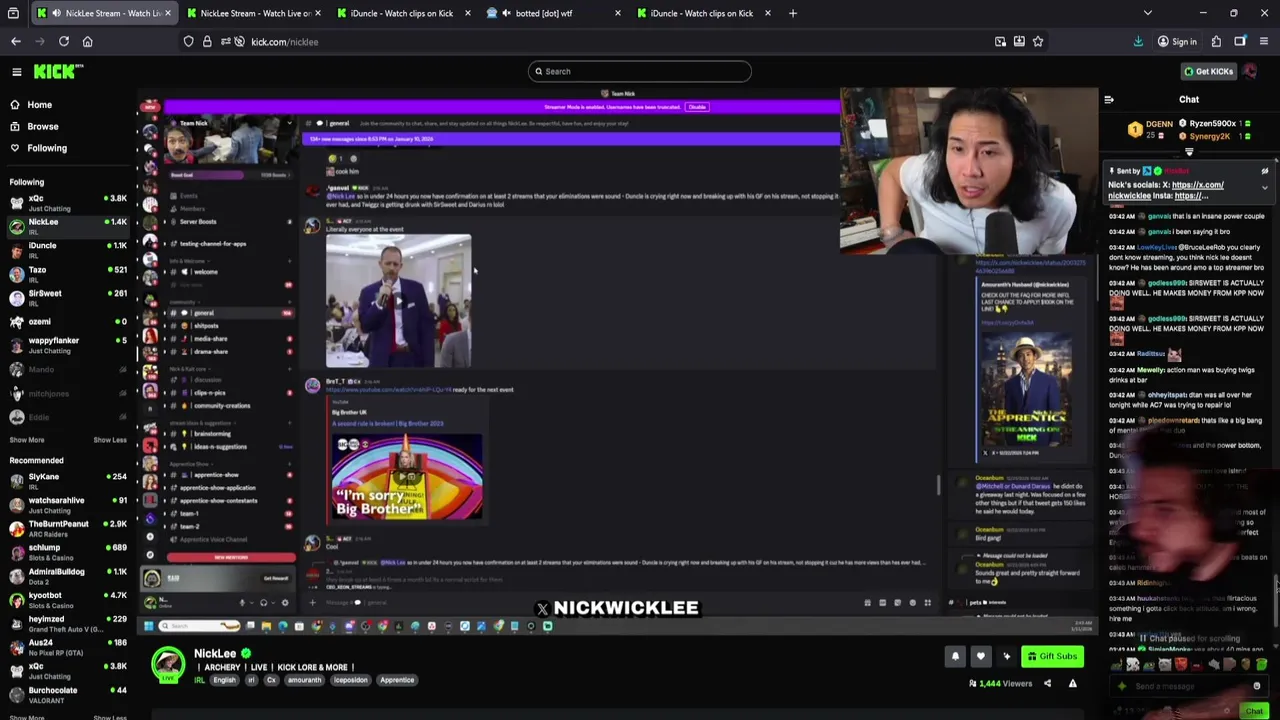Image resolution: width=1280 pixels, height=720 pixels.
Task: Reload the page
Action: click(64, 42)
